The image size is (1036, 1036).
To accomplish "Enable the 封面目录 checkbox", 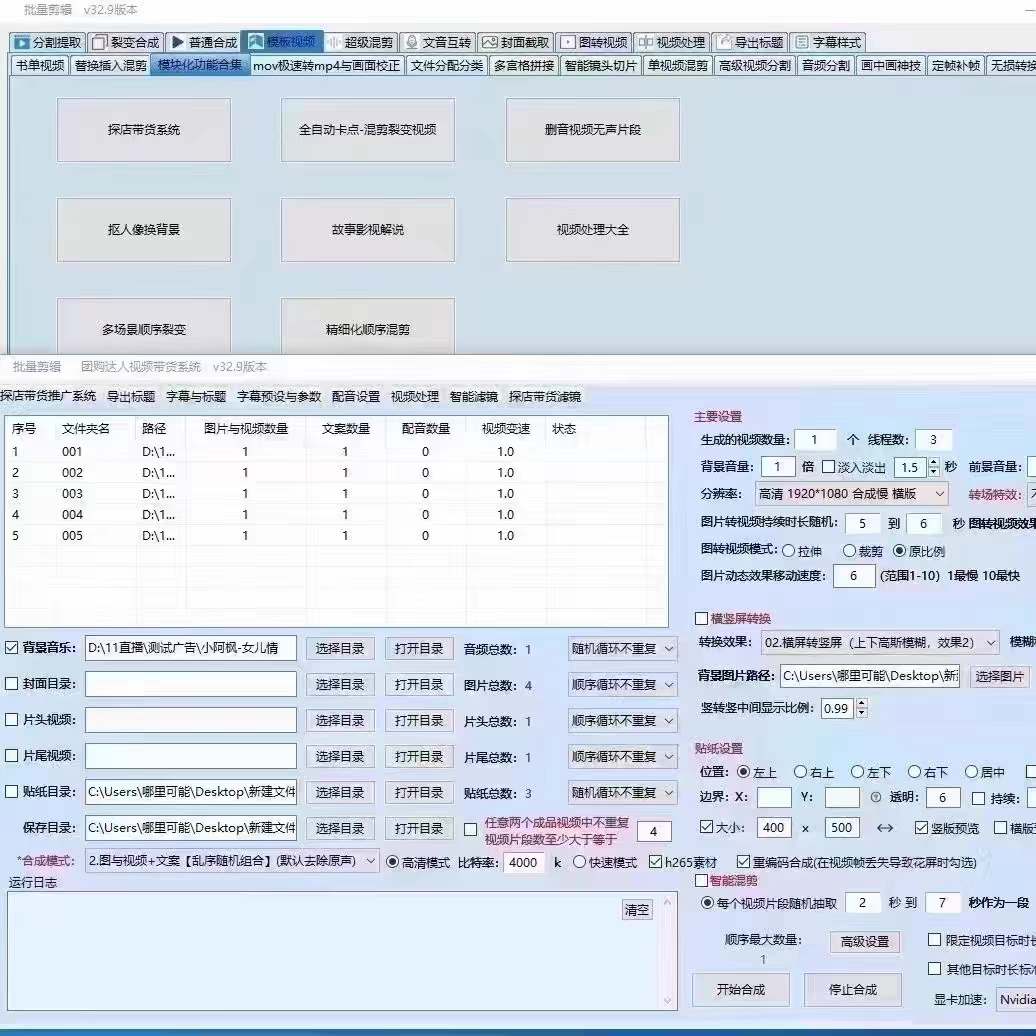I will [x=11, y=684].
